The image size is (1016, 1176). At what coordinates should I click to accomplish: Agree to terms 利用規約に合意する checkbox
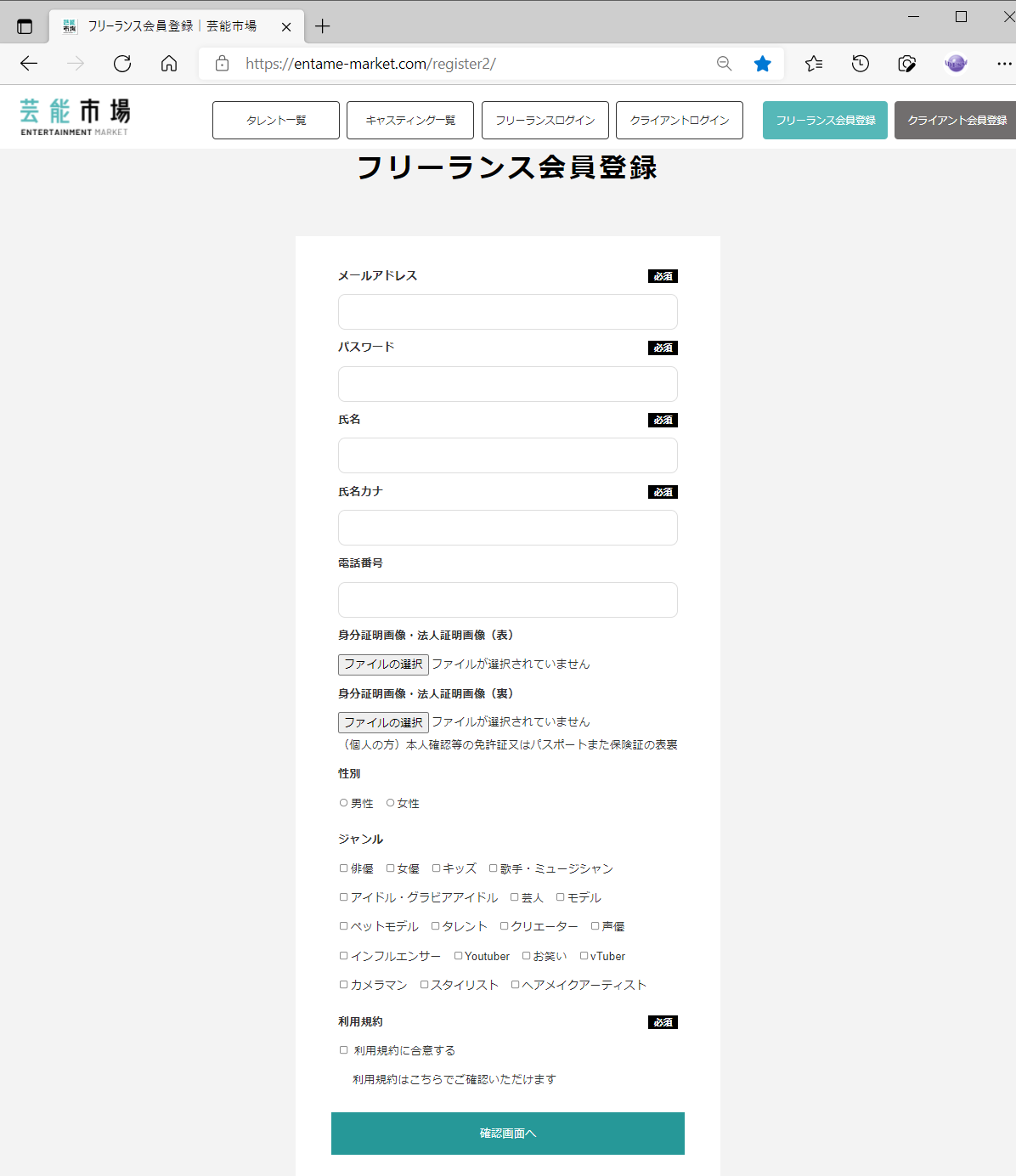(x=344, y=1049)
